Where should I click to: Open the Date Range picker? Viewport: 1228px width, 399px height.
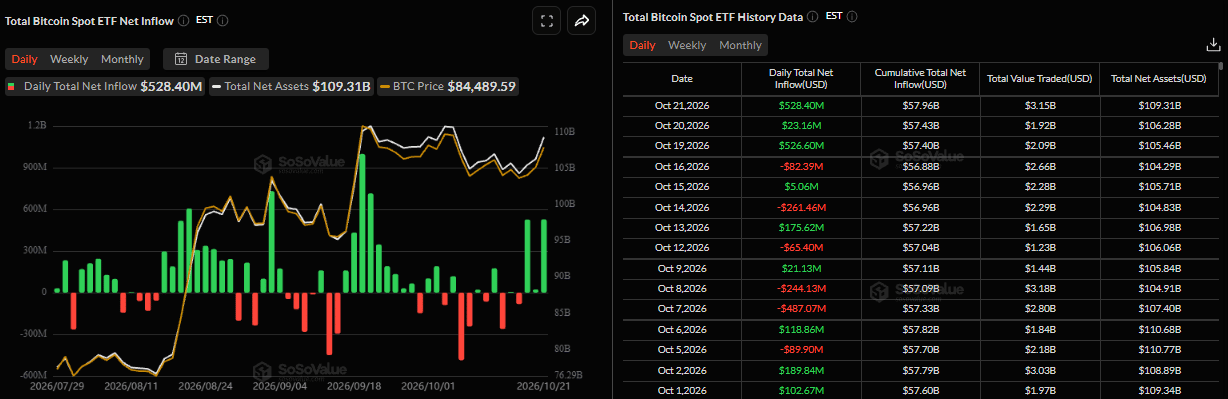tap(216, 59)
